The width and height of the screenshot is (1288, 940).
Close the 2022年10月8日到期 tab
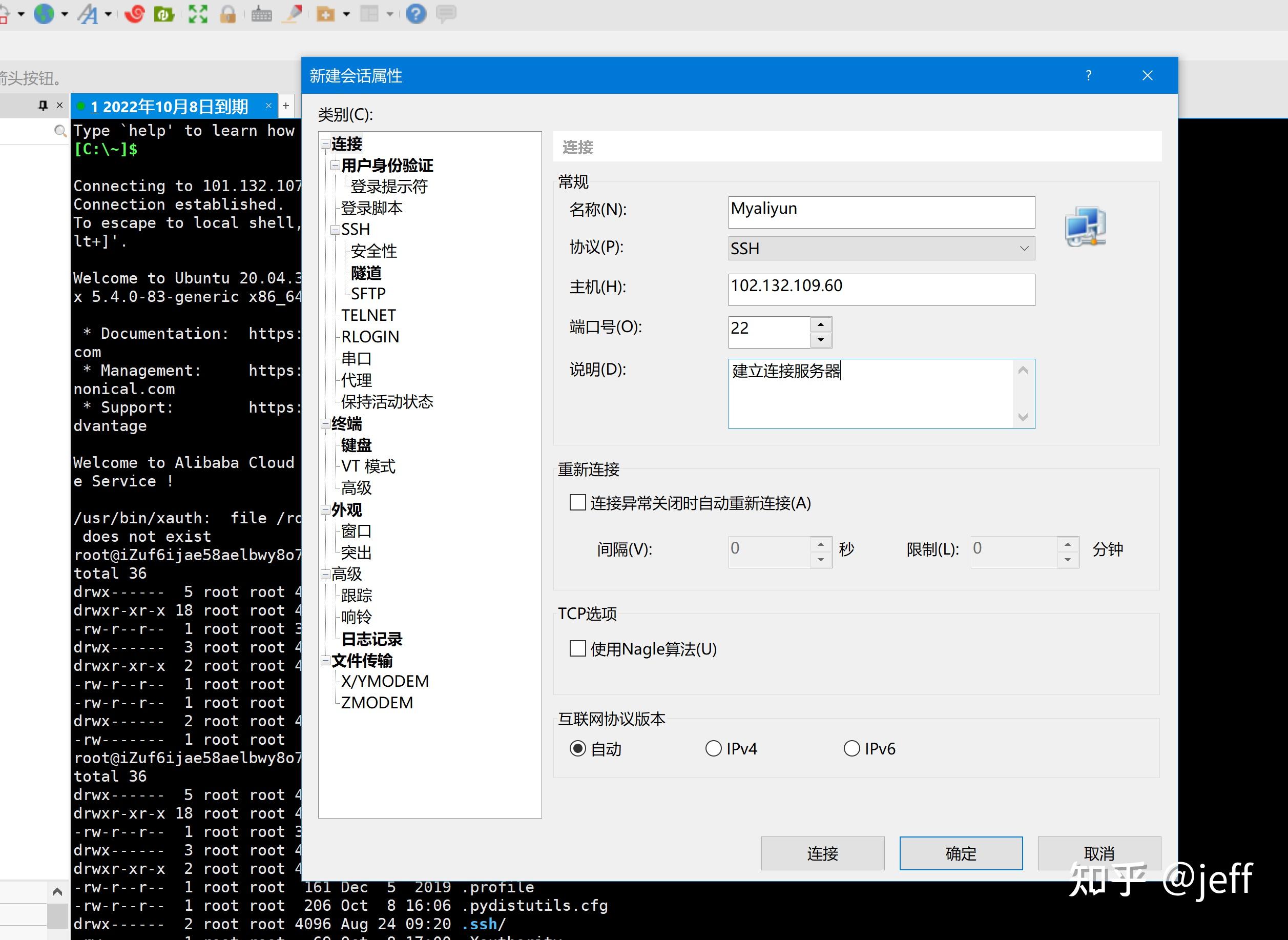click(x=269, y=106)
